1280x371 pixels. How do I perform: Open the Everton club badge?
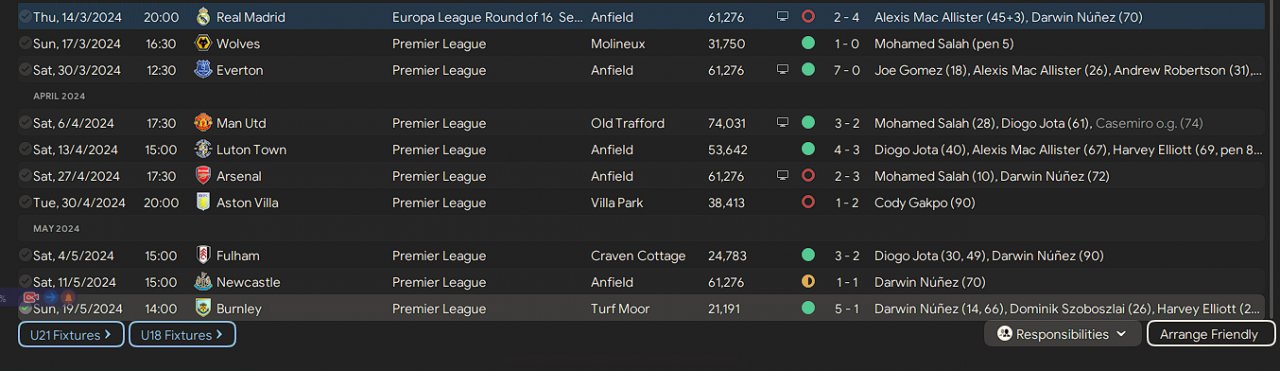pyautogui.click(x=203, y=70)
